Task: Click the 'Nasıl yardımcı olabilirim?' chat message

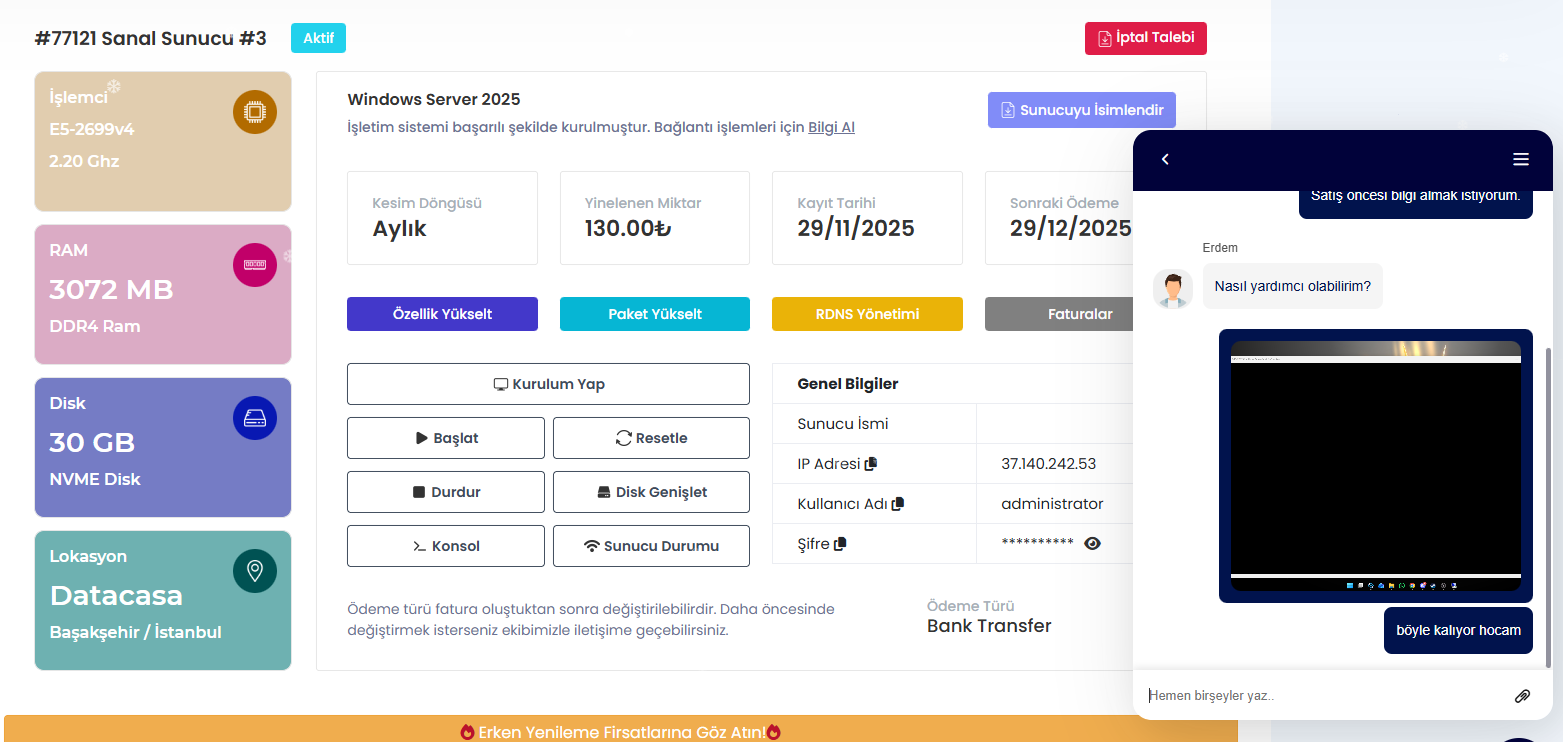Action: (1292, 286)
